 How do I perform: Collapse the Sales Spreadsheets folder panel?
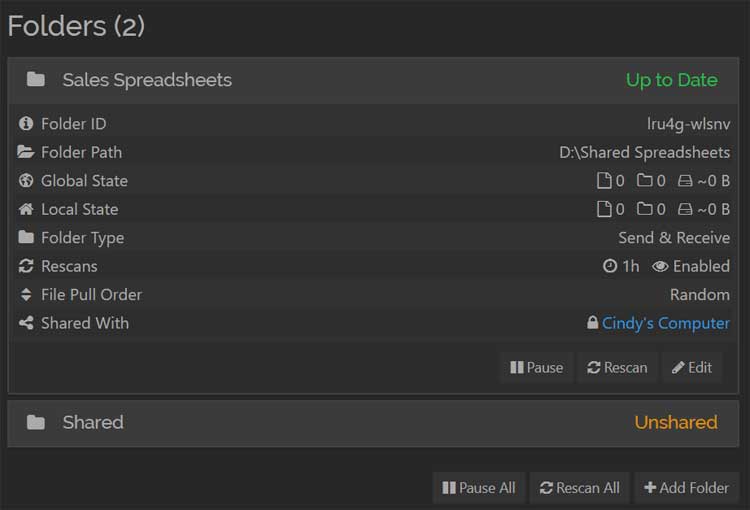point(373,80)
